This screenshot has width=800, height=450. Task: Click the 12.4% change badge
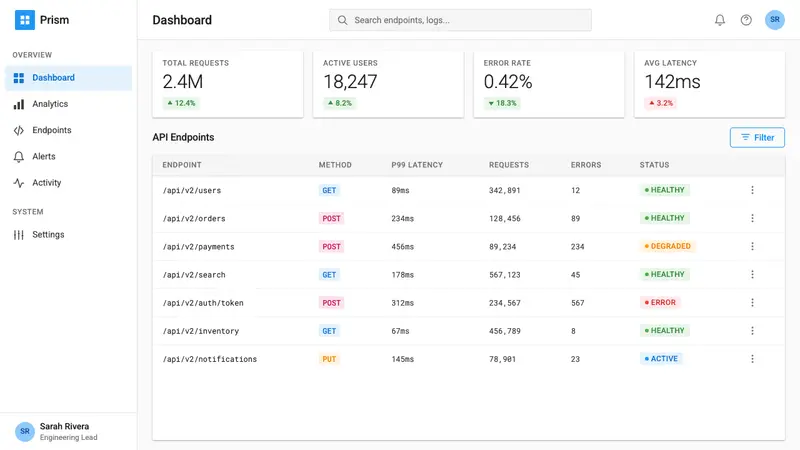tap(181, 103)
